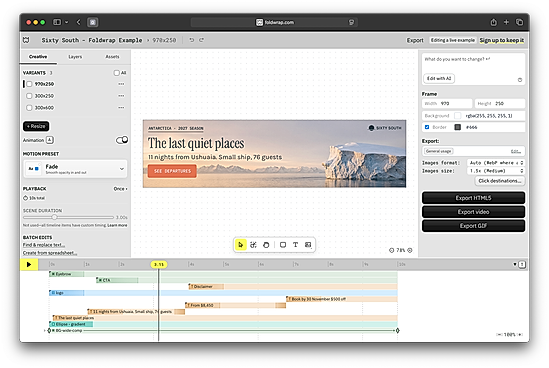Open options menu for 970x250 variant
The height and width of the screenshot is (368, 549).
(x=121, y=84)
